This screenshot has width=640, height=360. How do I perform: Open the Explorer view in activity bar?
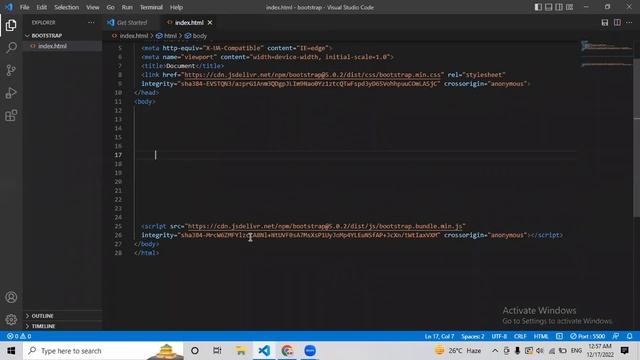click(11, 25)
